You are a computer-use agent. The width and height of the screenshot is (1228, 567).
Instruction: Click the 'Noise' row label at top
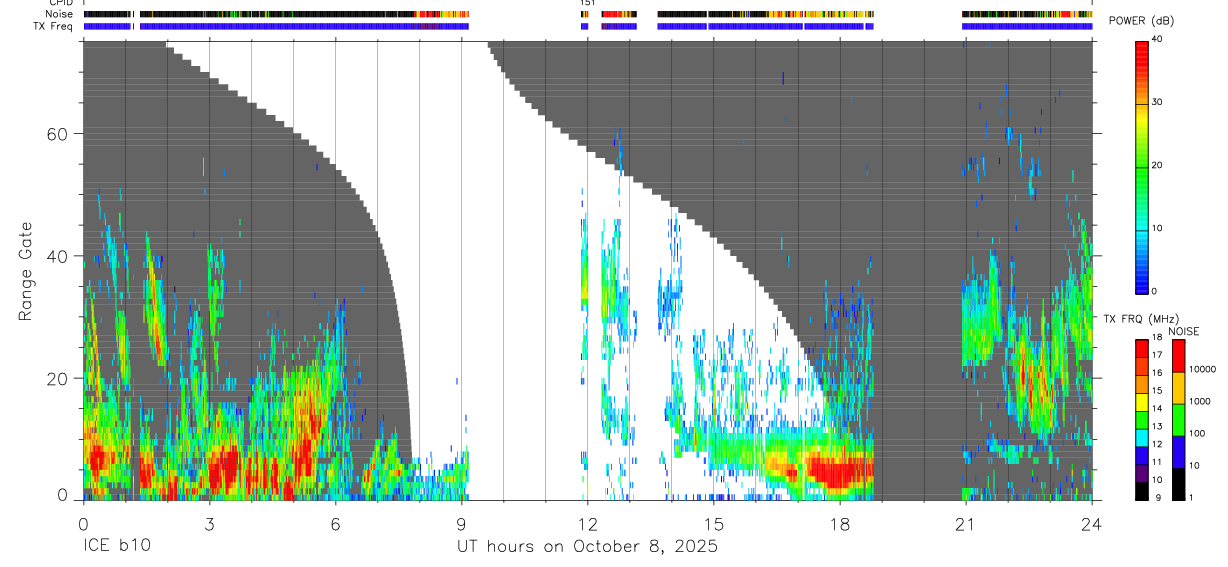[61, 14]
